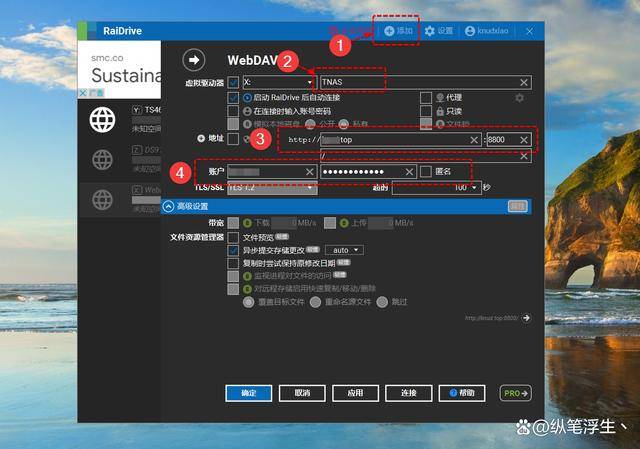Image resolution: width=640 pixels, height=449 pixels.
Task: Collapse the 高级设置 advanced settings section
Action: pyautogui.click(x=169, y=206)
